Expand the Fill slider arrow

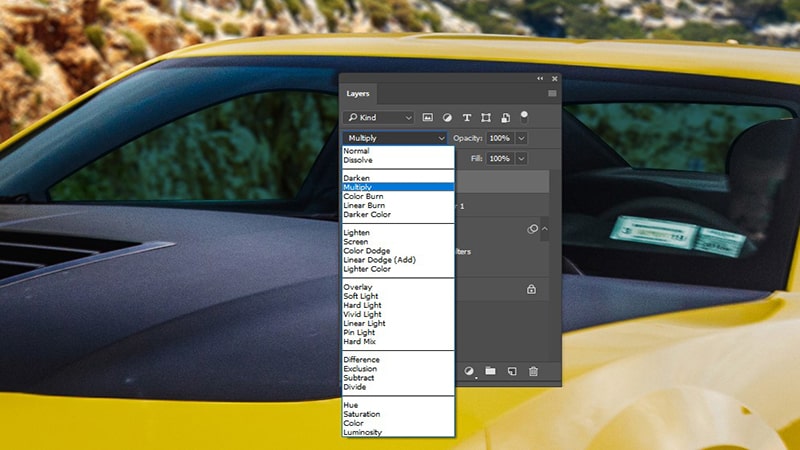click(x=521, y=159)
